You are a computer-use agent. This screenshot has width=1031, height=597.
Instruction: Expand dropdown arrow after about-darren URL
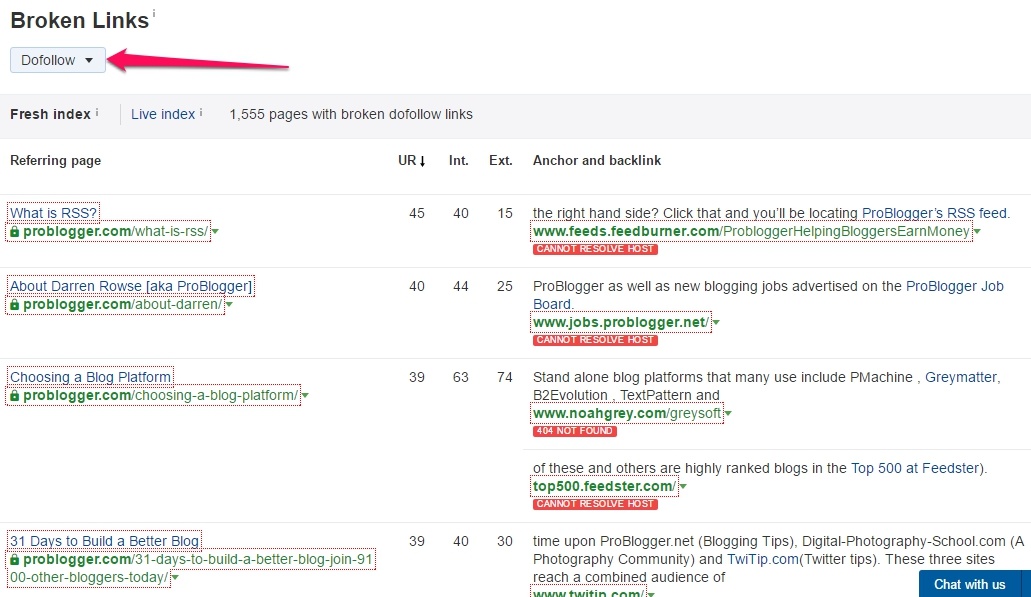(229, 304)
